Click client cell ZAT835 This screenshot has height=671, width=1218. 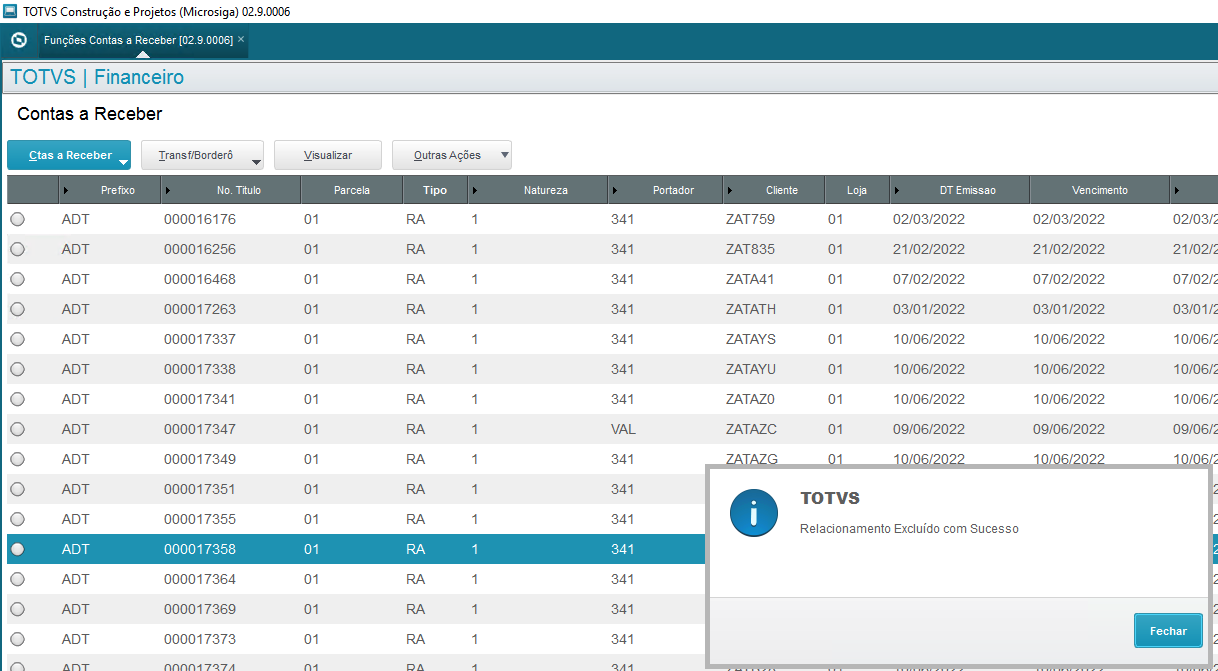[x=750, y=249]
